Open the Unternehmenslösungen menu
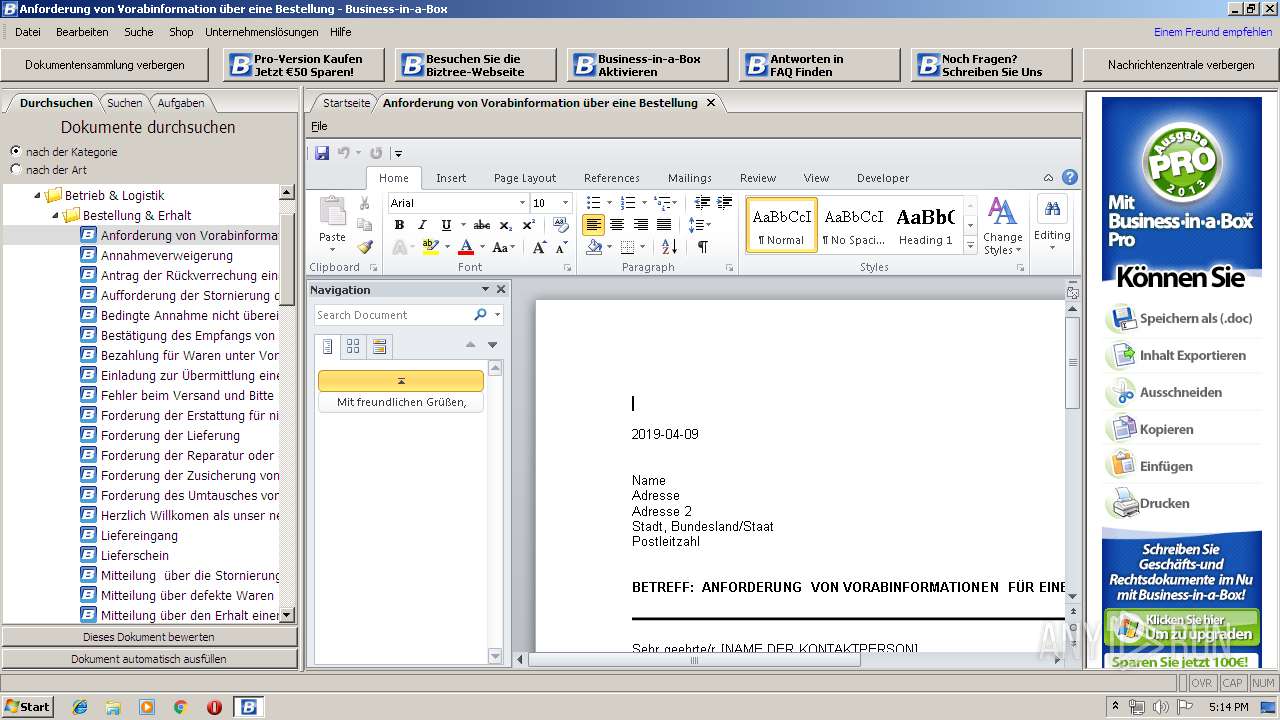Screen dimensions: 1280x720 (262, 32)
